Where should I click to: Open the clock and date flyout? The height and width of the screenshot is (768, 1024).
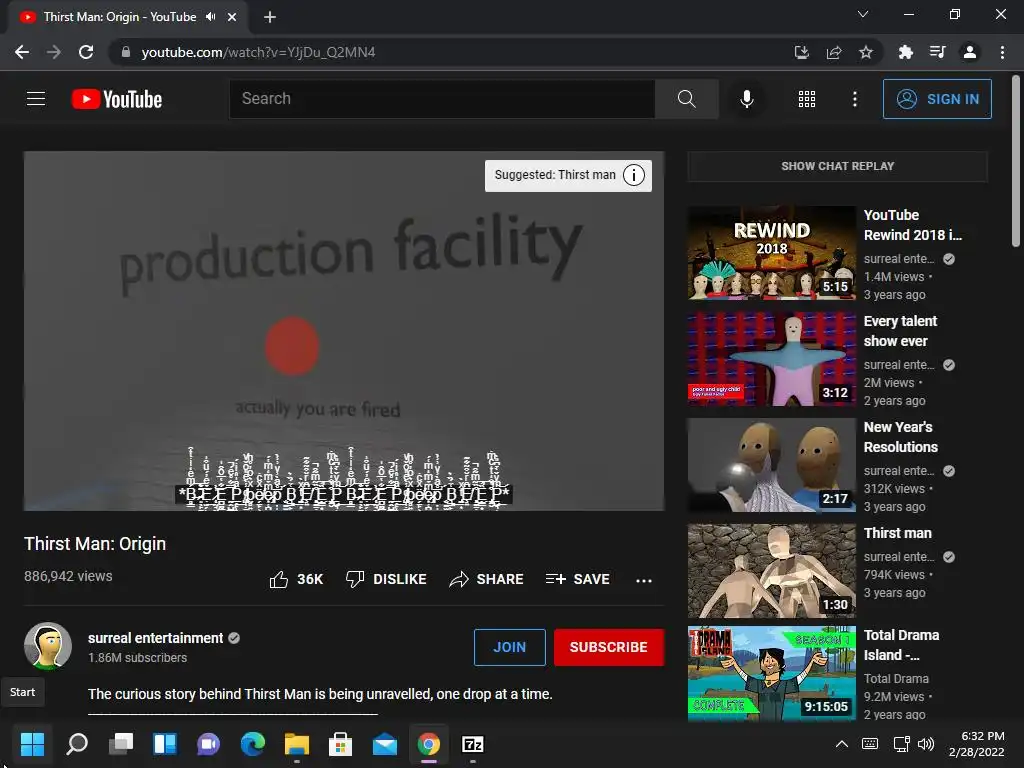(x=977, y=744)
